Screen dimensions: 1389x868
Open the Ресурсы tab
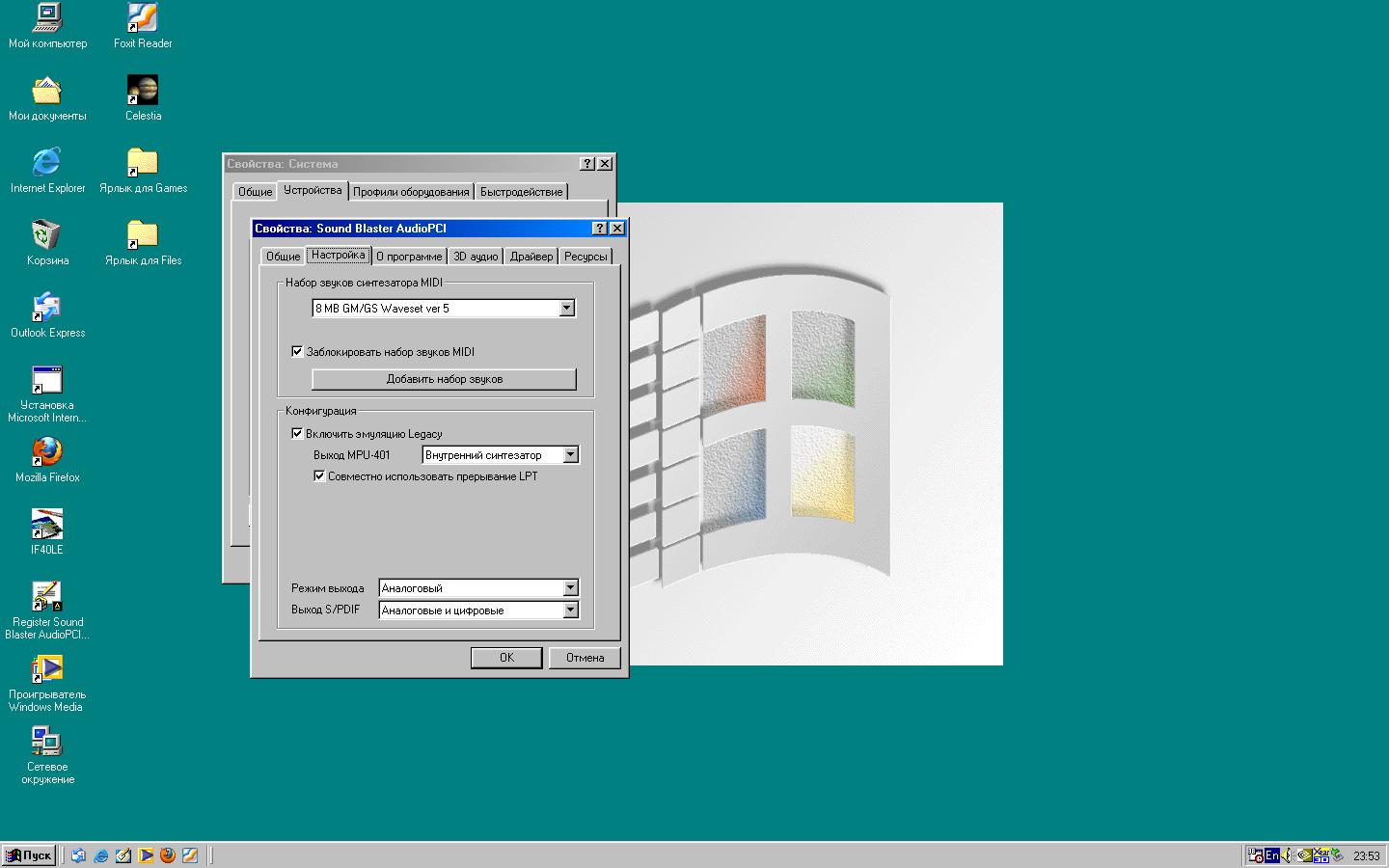pos(586,257)
